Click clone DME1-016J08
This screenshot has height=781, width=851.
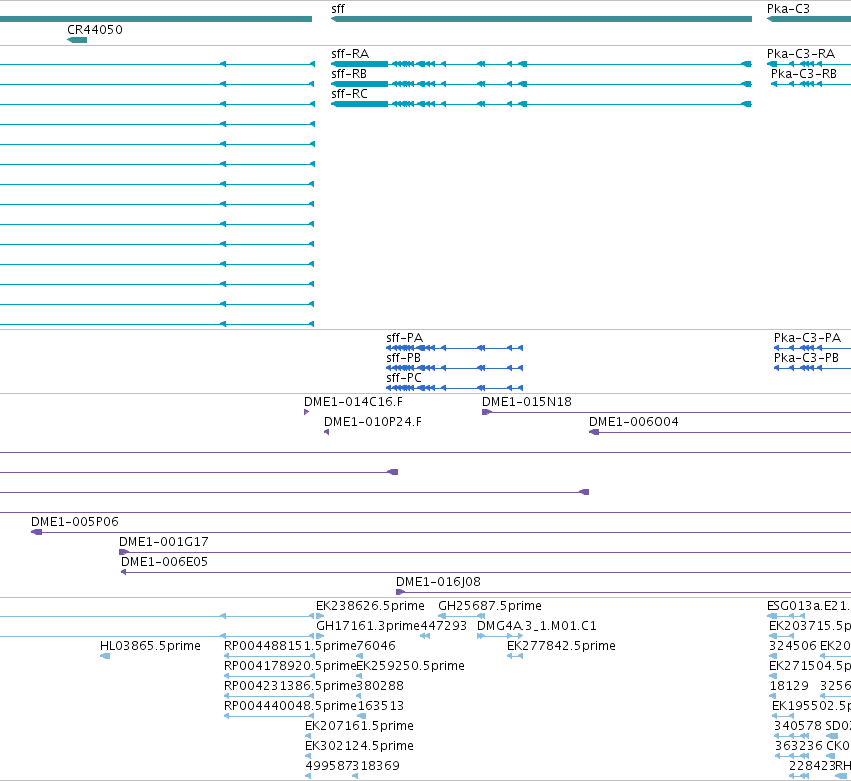click(624, 592)
